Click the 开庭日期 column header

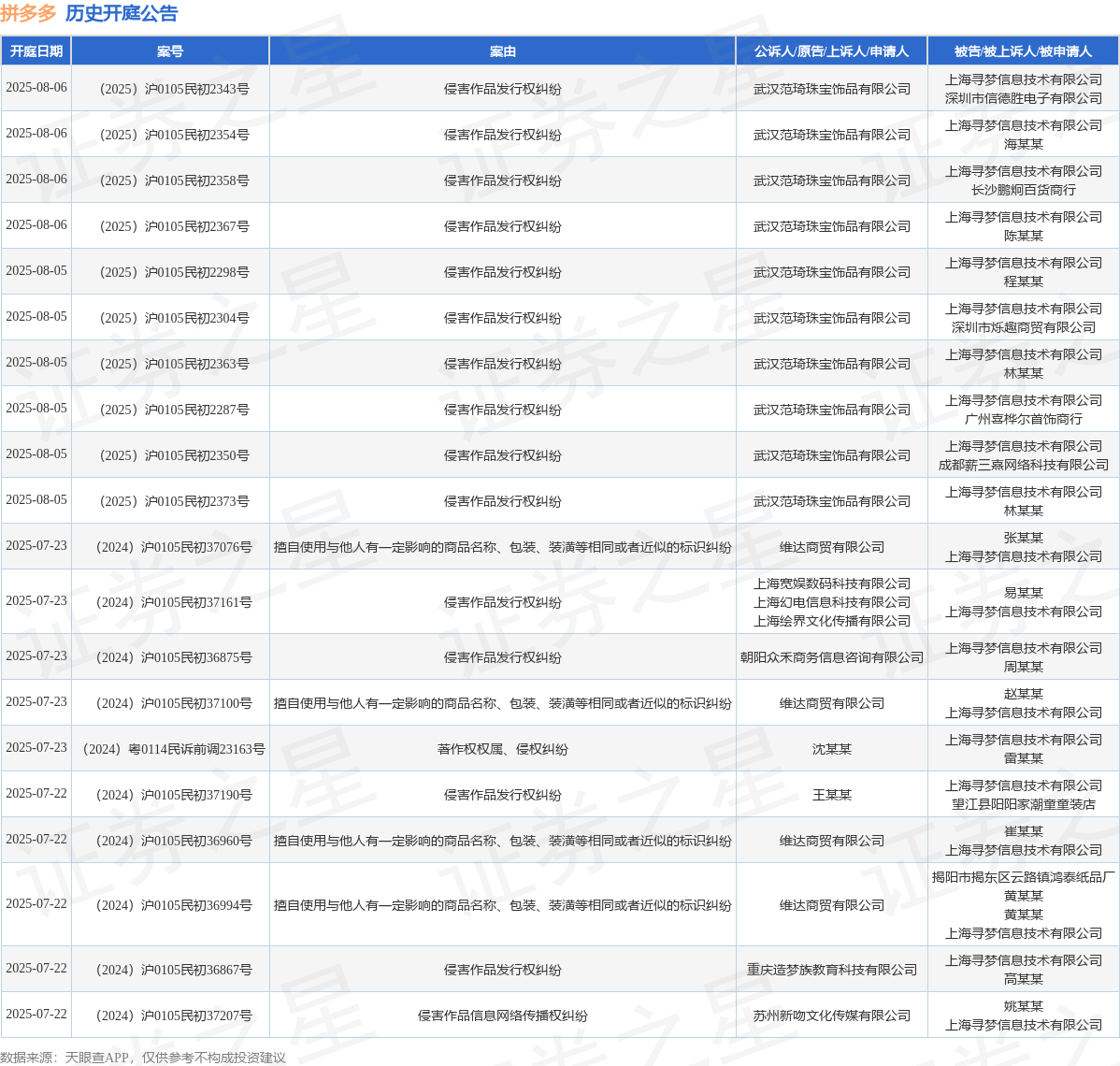pyautogui.click(x=36, y=51)
